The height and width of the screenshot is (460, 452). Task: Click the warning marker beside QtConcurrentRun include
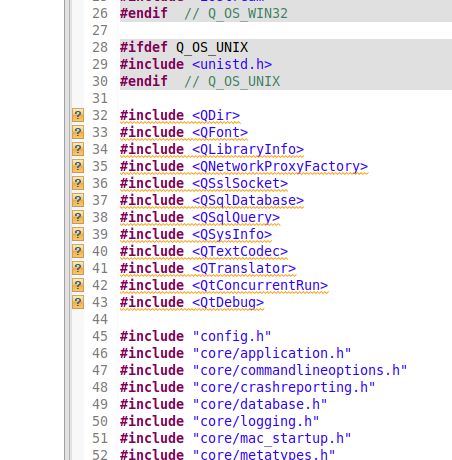click(78, 285)
